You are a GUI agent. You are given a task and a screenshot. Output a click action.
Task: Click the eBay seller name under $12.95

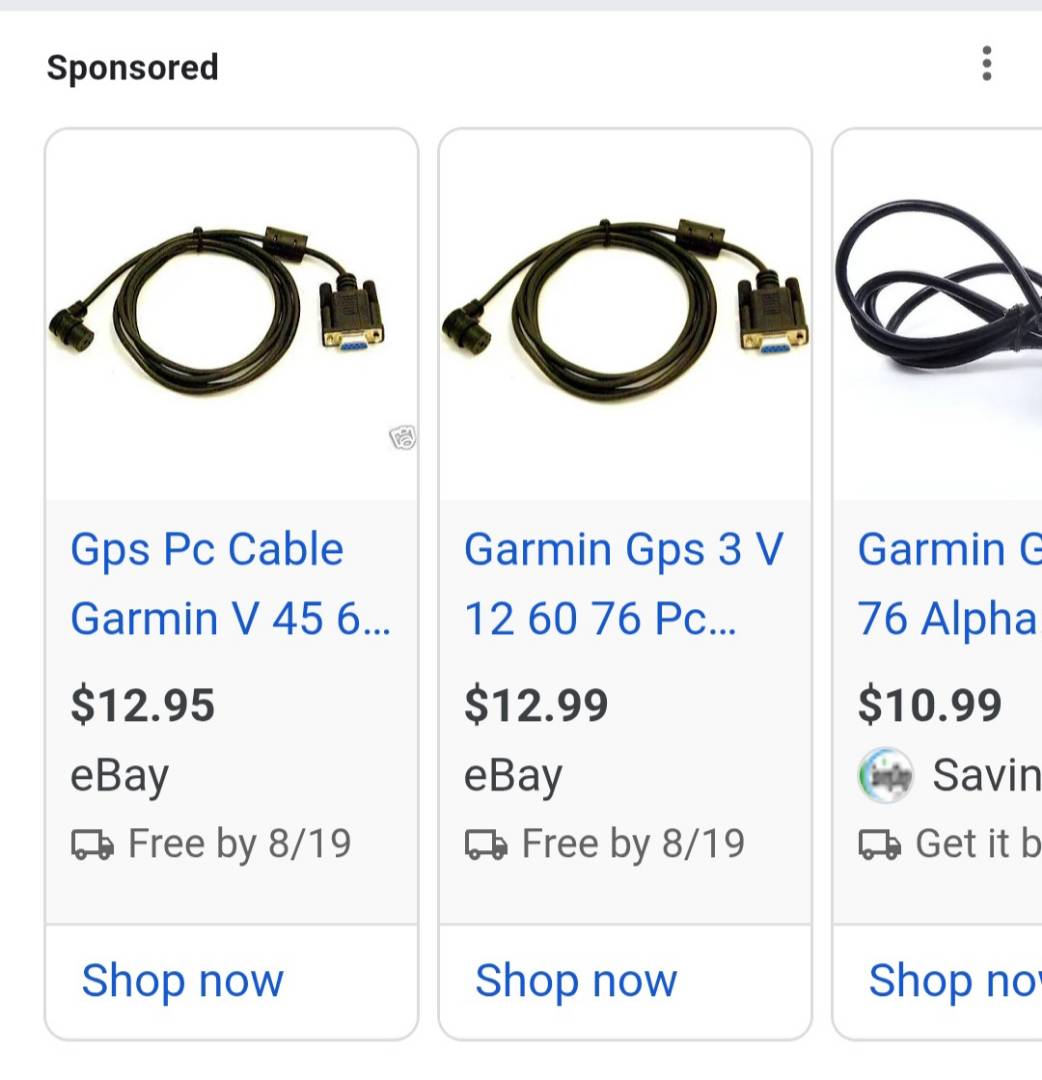coord(119,776)
